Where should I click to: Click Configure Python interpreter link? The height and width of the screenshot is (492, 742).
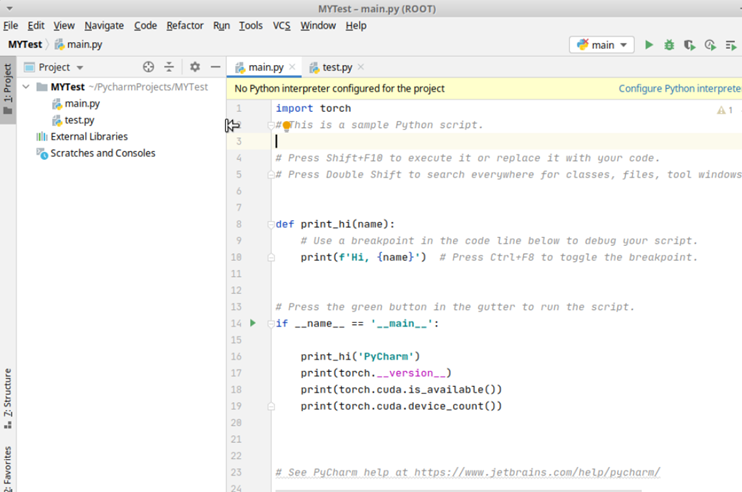[x=680, y=88]
